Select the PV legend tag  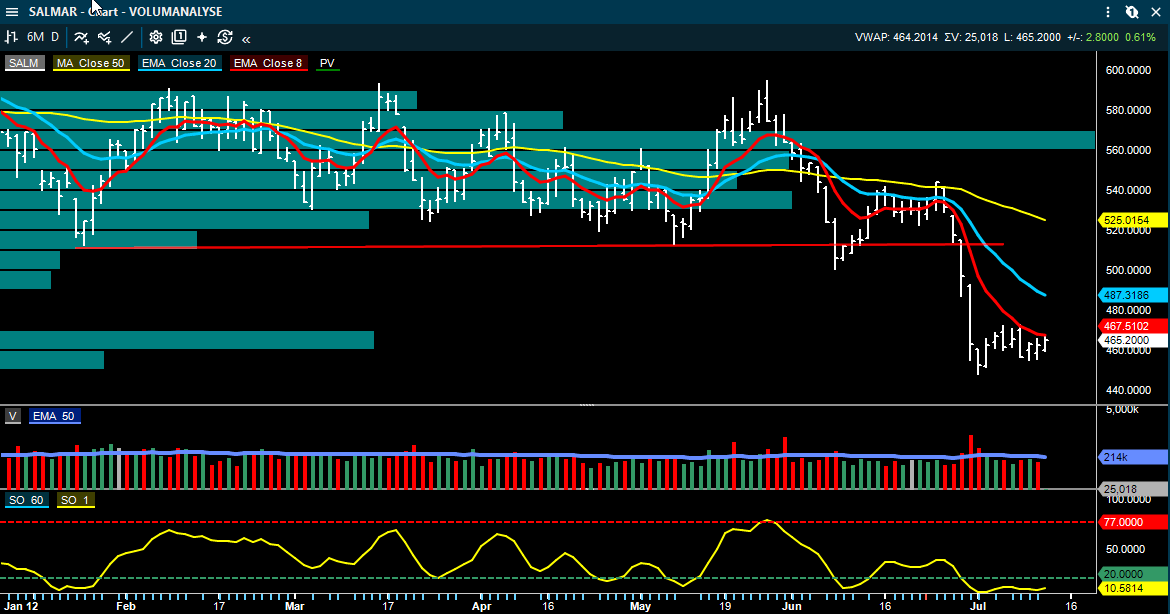pos(328,63)
